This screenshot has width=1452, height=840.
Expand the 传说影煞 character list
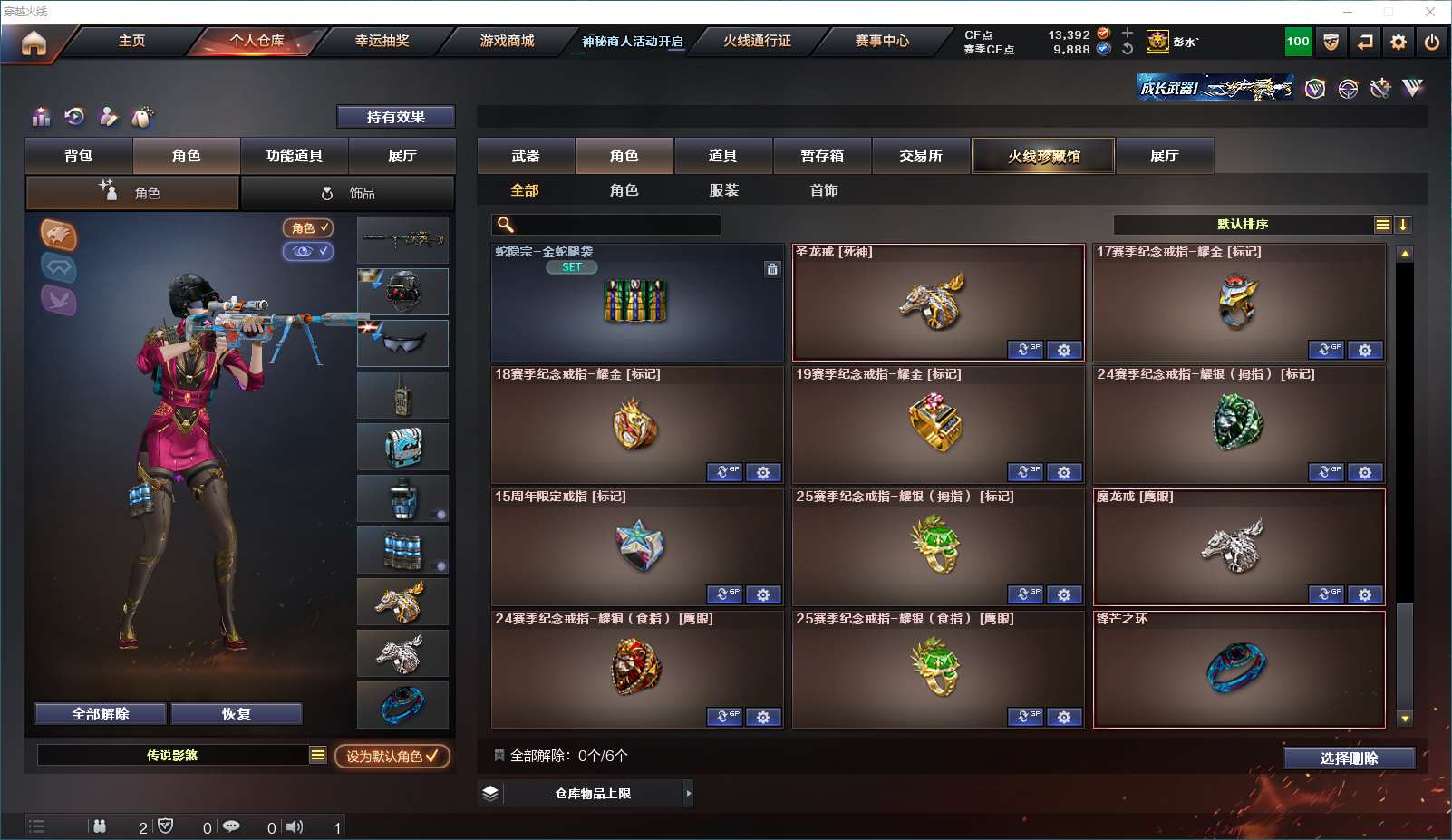tap(317, 755)
